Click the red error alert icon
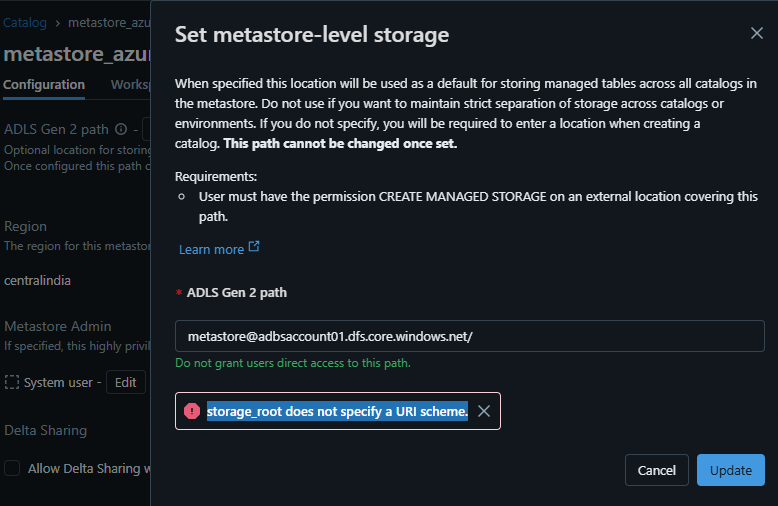The width and height of the screenshot is (778, 506). [x=192, y=411]
